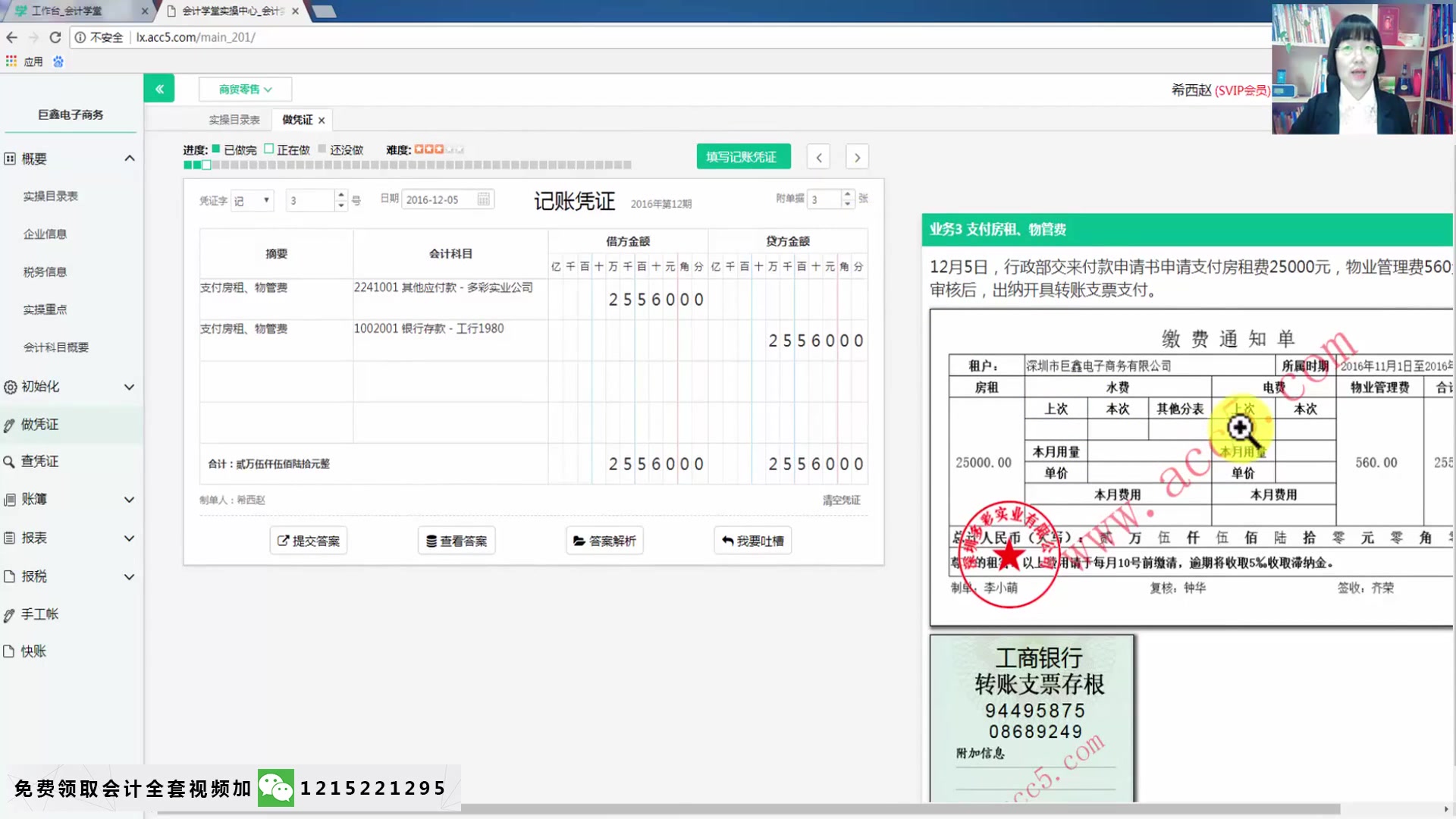Click the voucher number input field showing 3
This screenshot has width=1456, height=819.
coord(311,199)
